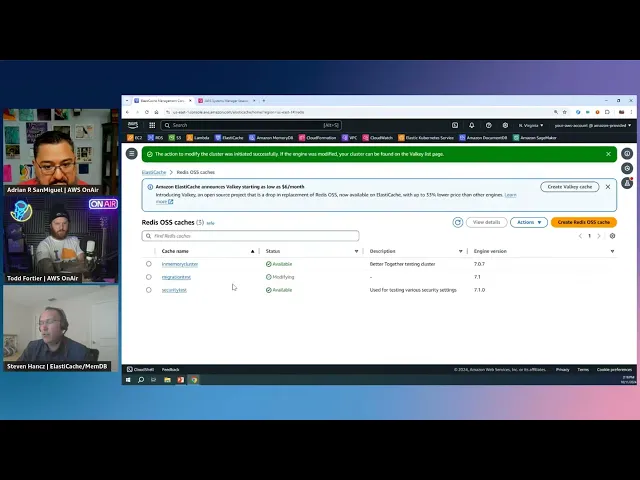
Task: Open the Info link beside Redis OSS caches
Action: coord(210,223)
